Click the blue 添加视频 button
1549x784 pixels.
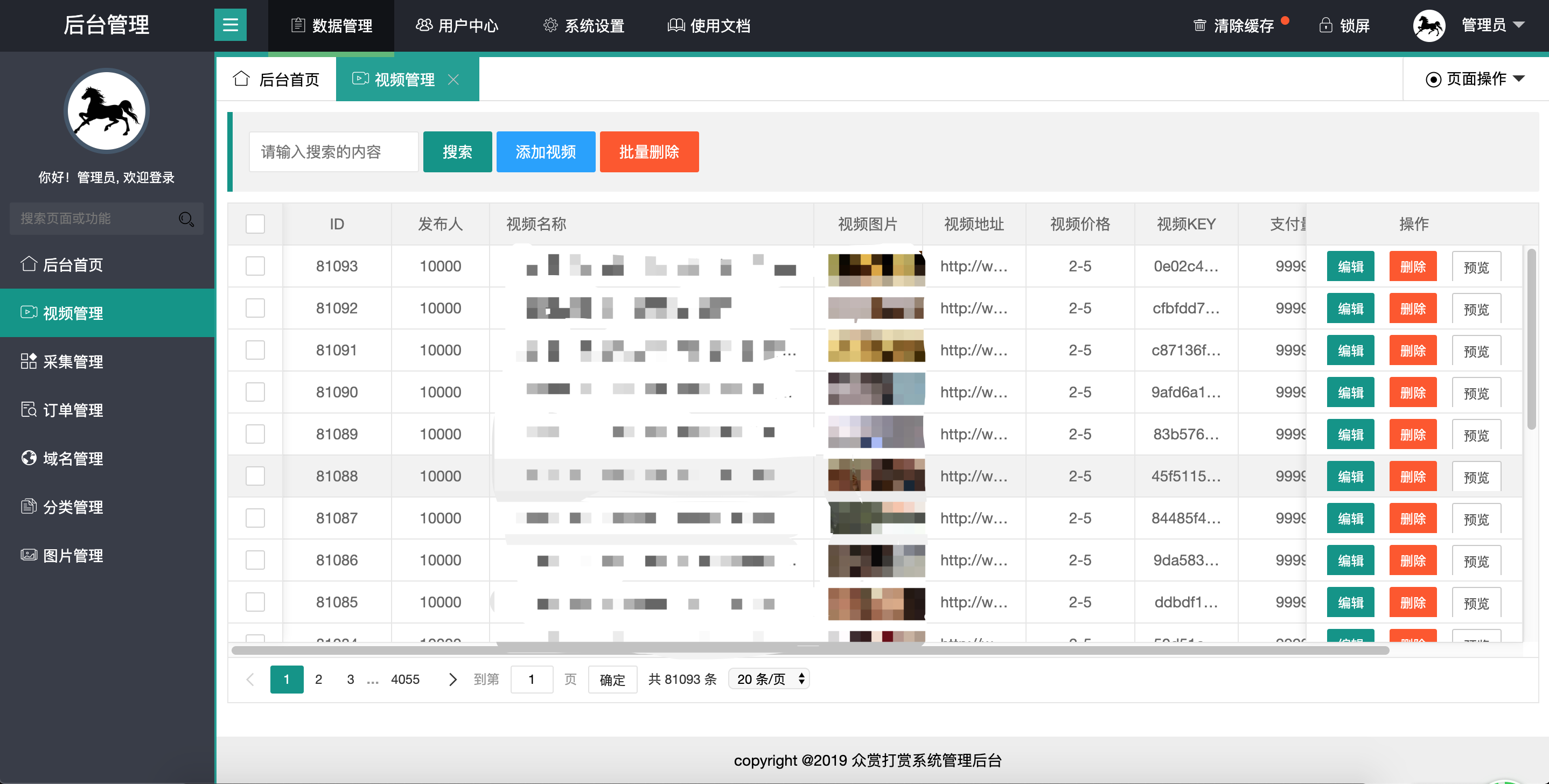(x=546, y=151)
